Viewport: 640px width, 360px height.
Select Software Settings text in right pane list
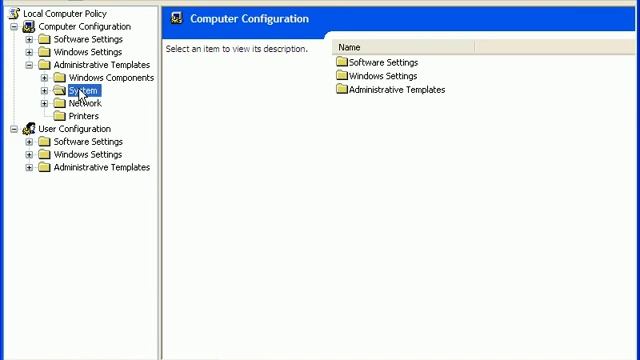pos(383,62)
